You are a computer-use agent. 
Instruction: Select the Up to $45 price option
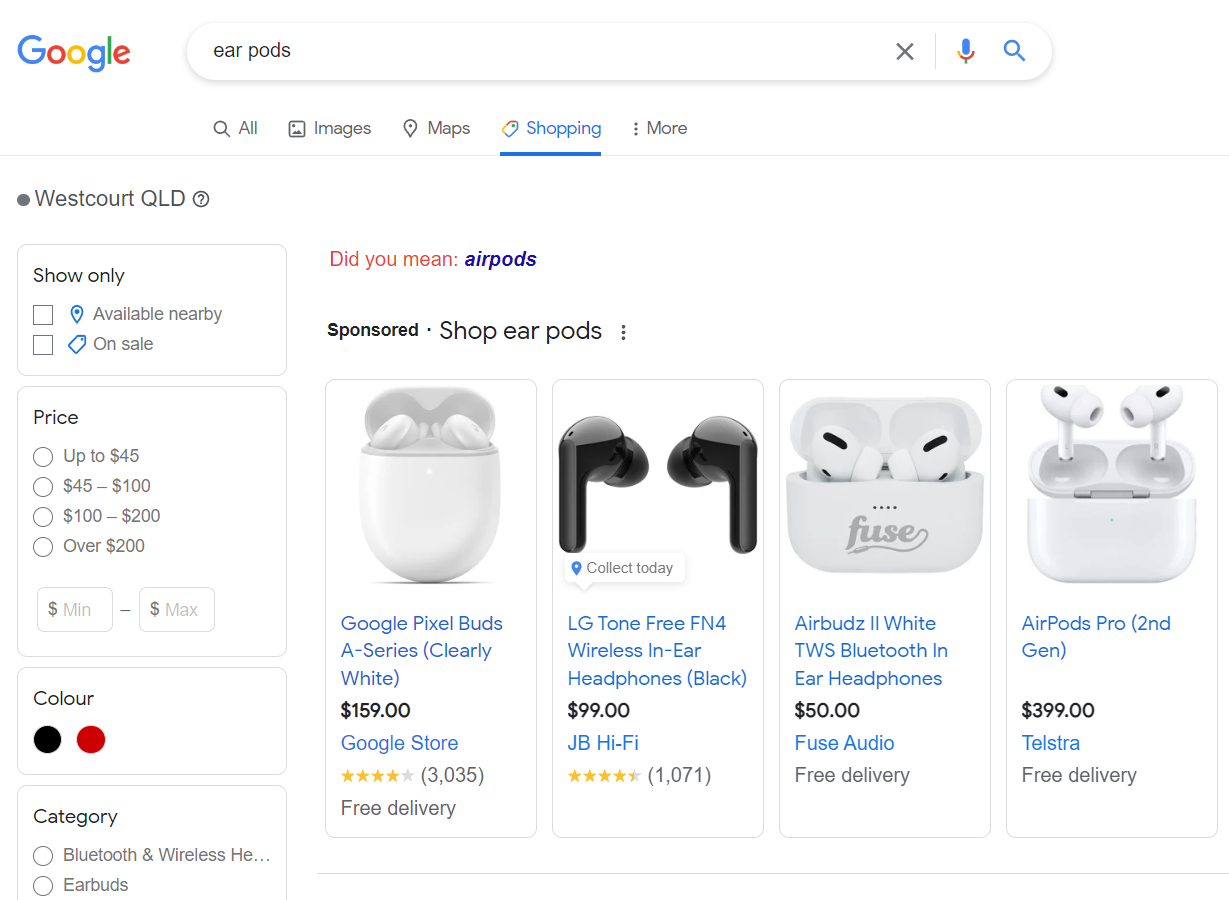click(43, 457)
